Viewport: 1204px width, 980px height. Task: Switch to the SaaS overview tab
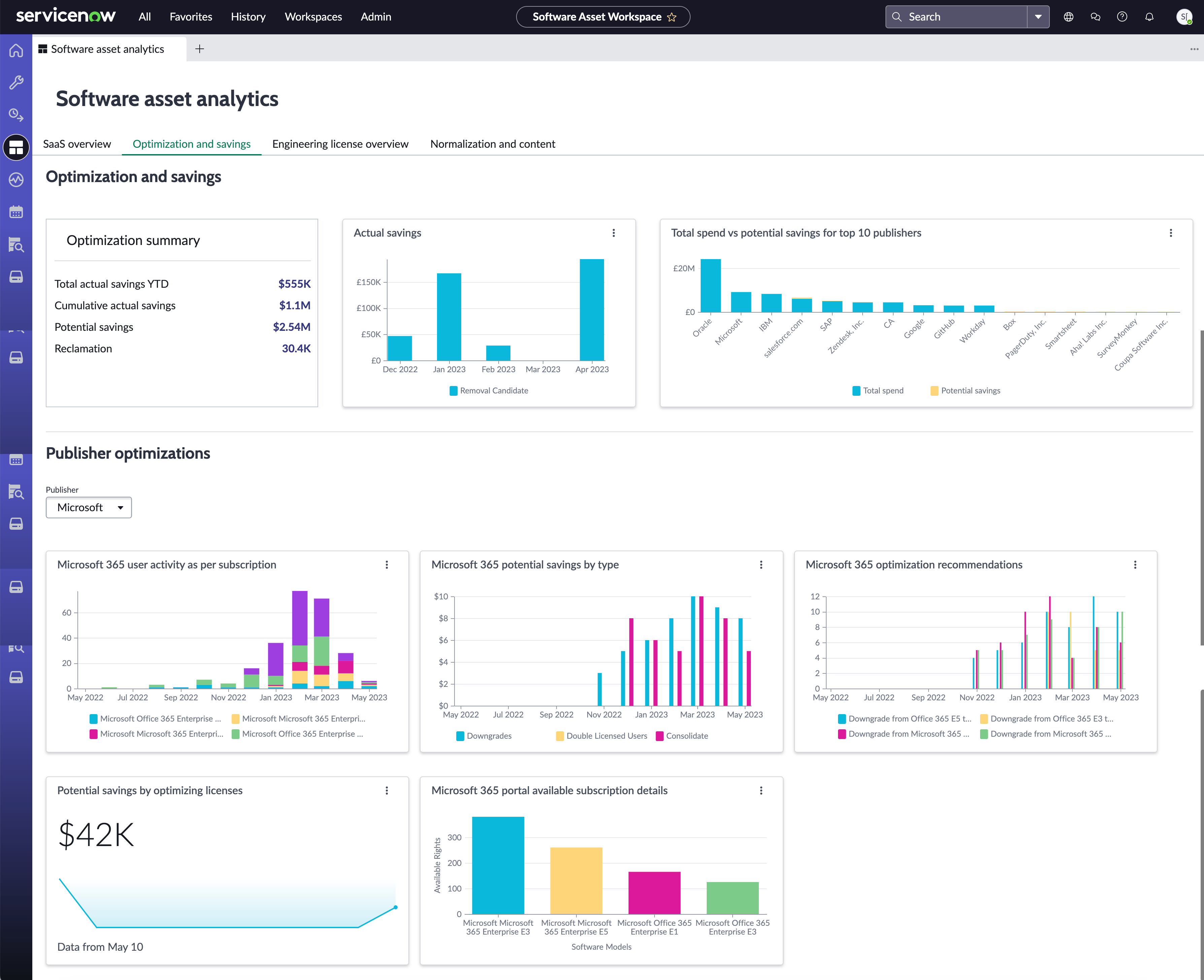click(77, 144)
